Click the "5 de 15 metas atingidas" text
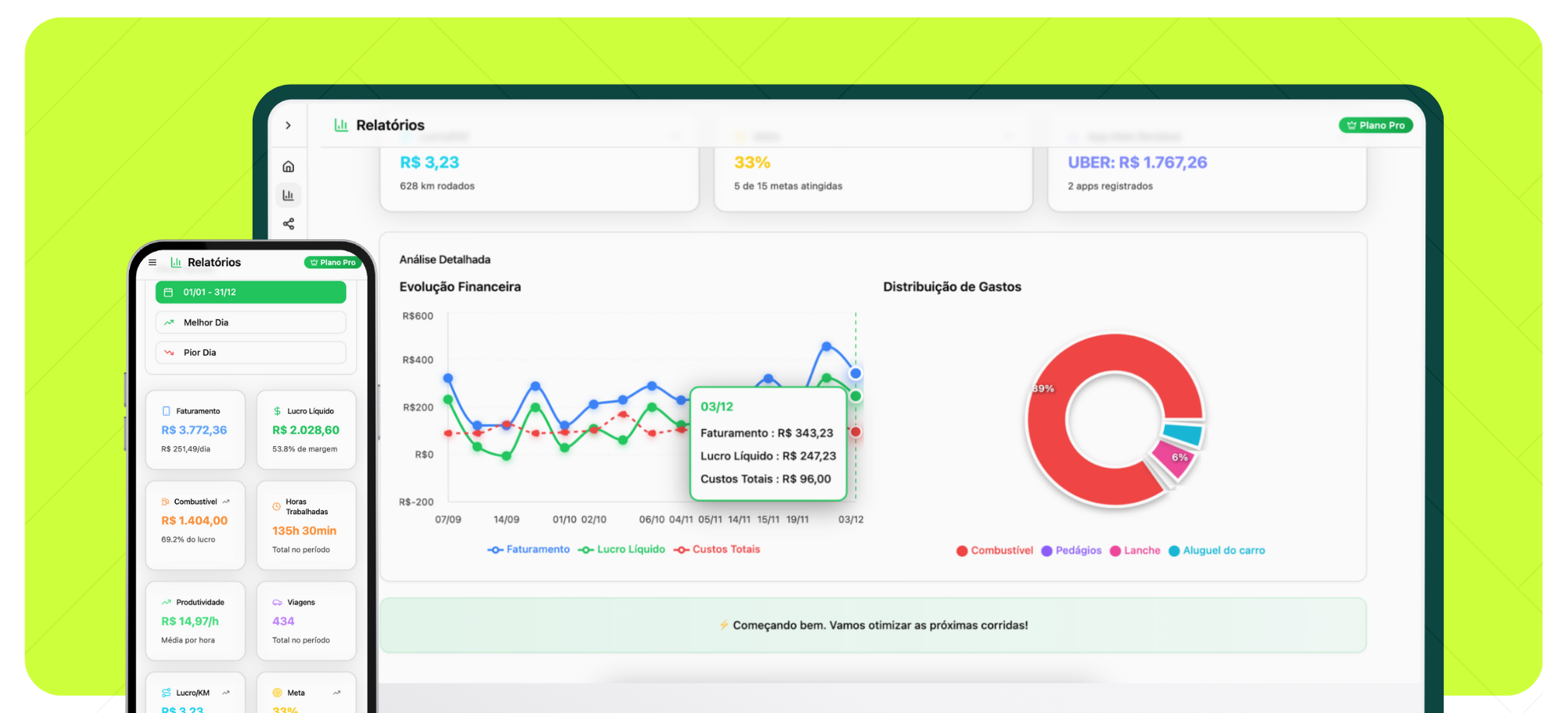Screen dimensions: 1568x713 pyautogui.click(x=788, y=186)
